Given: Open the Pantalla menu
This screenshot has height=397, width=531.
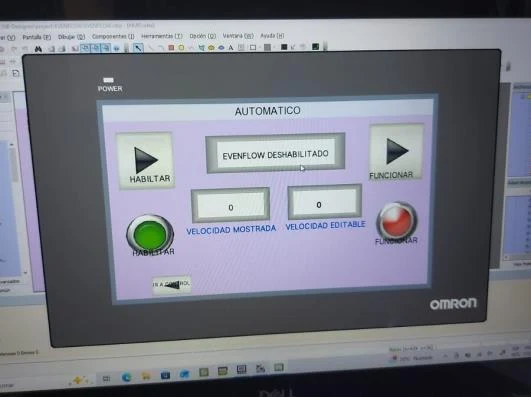Looking at the screenshot, I should tap(37, 37).
